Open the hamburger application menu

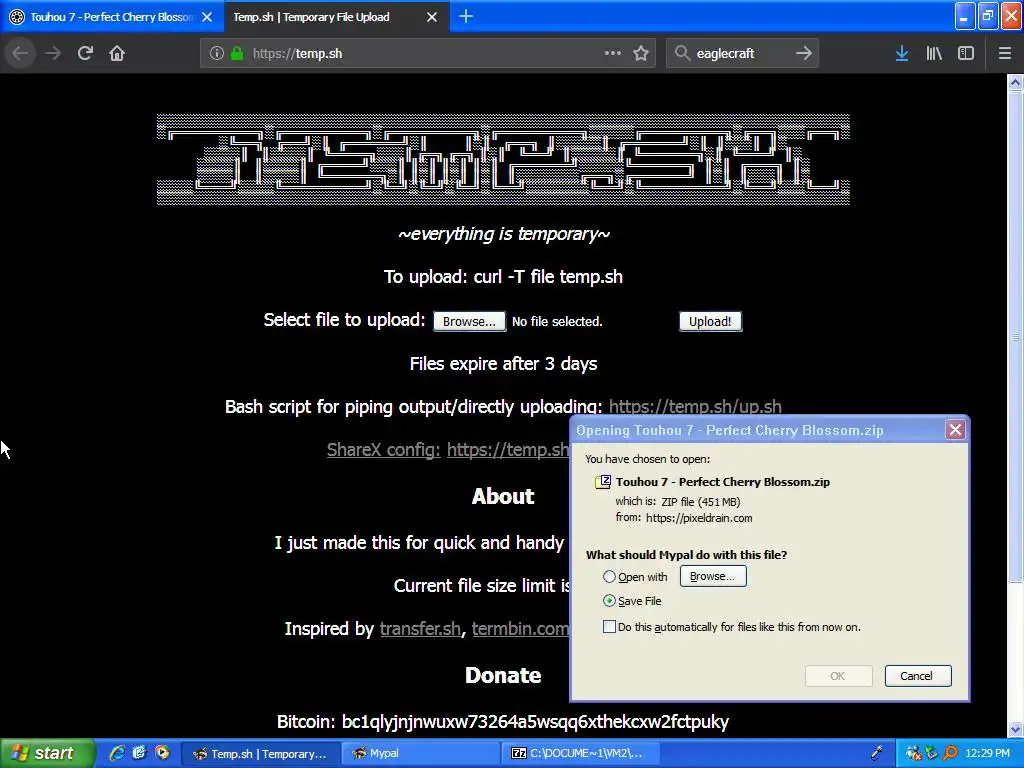click(x=1005, y=54)
